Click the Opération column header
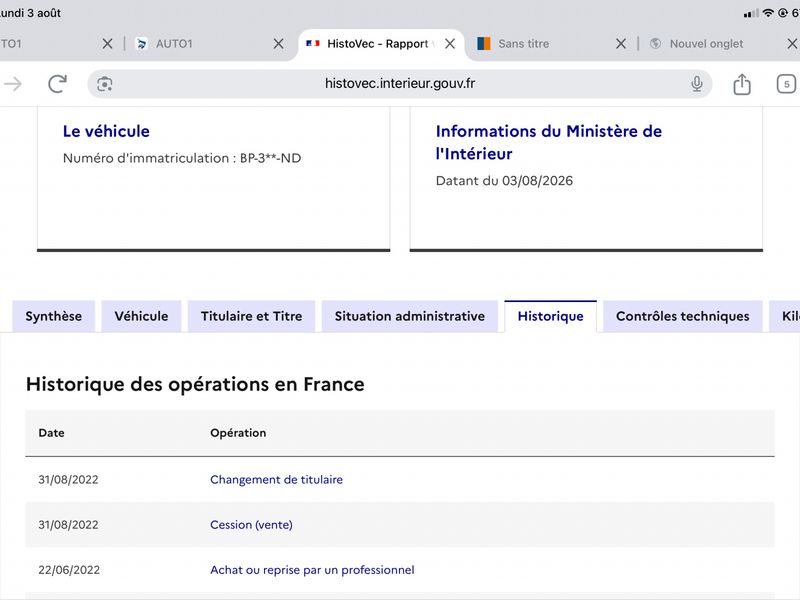Image resolution: width=800 pixels, height=600 pixels. tap(238, 433)
